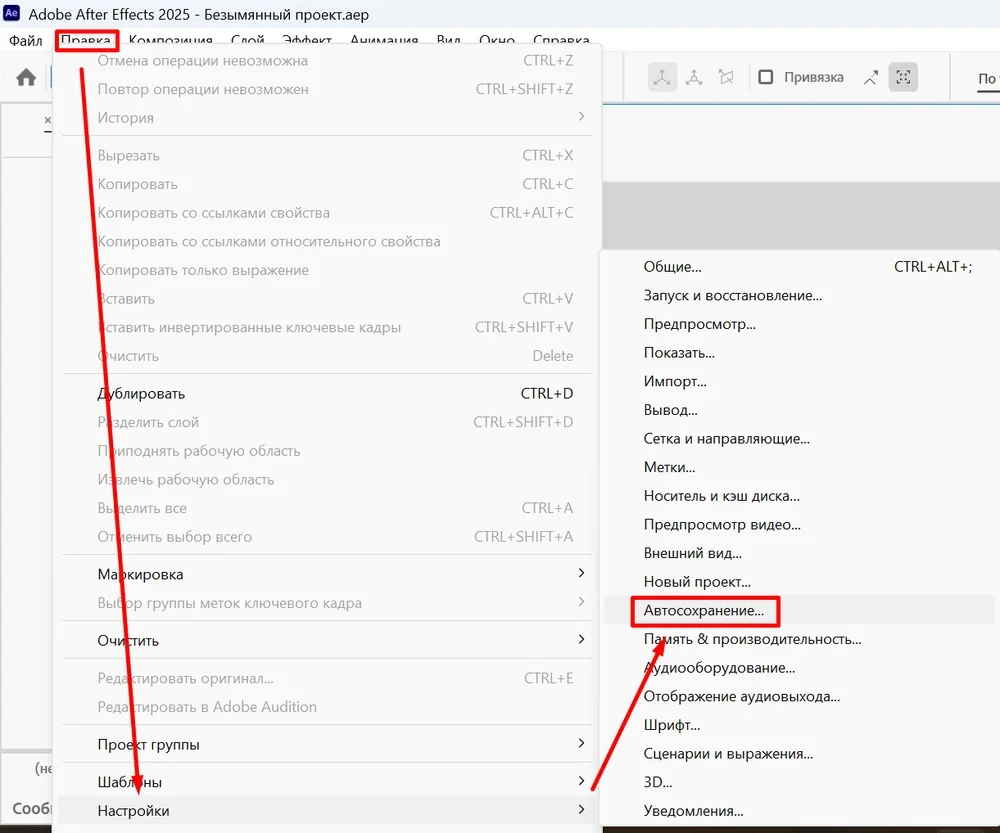Open Предпросмотр видео... preferences
This screenshot has width=1000, height=833.
800,525
